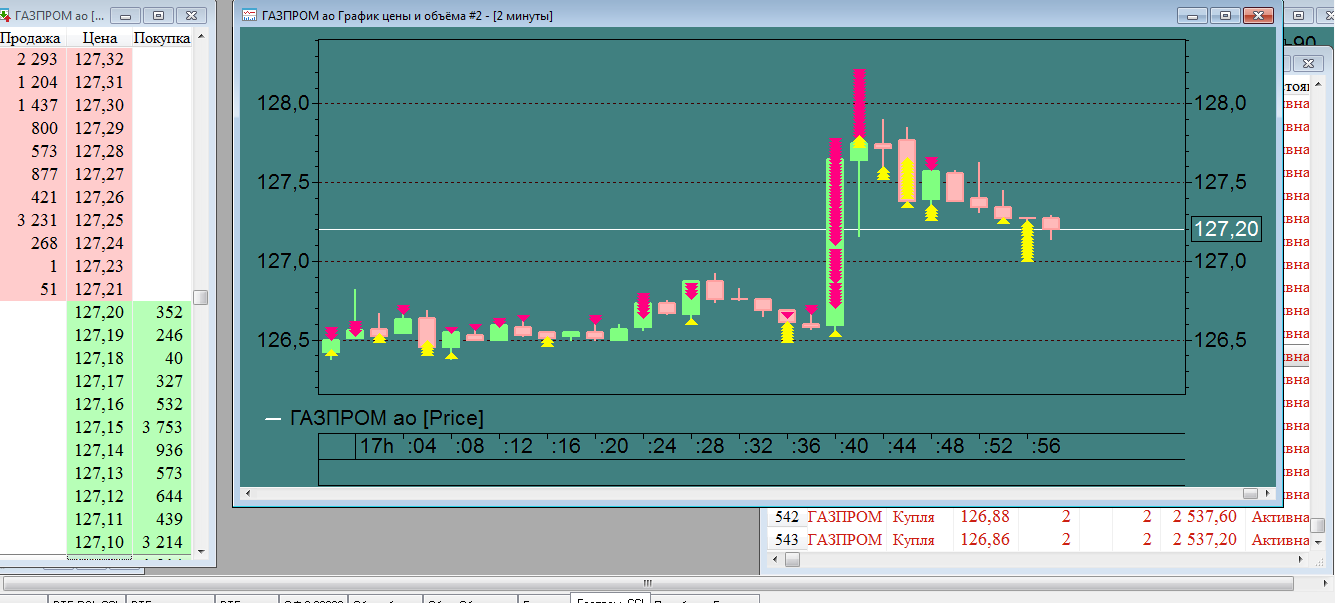Select the 127,14 bid price cell
Screen dimensions: 1335x603
point(99,450)
